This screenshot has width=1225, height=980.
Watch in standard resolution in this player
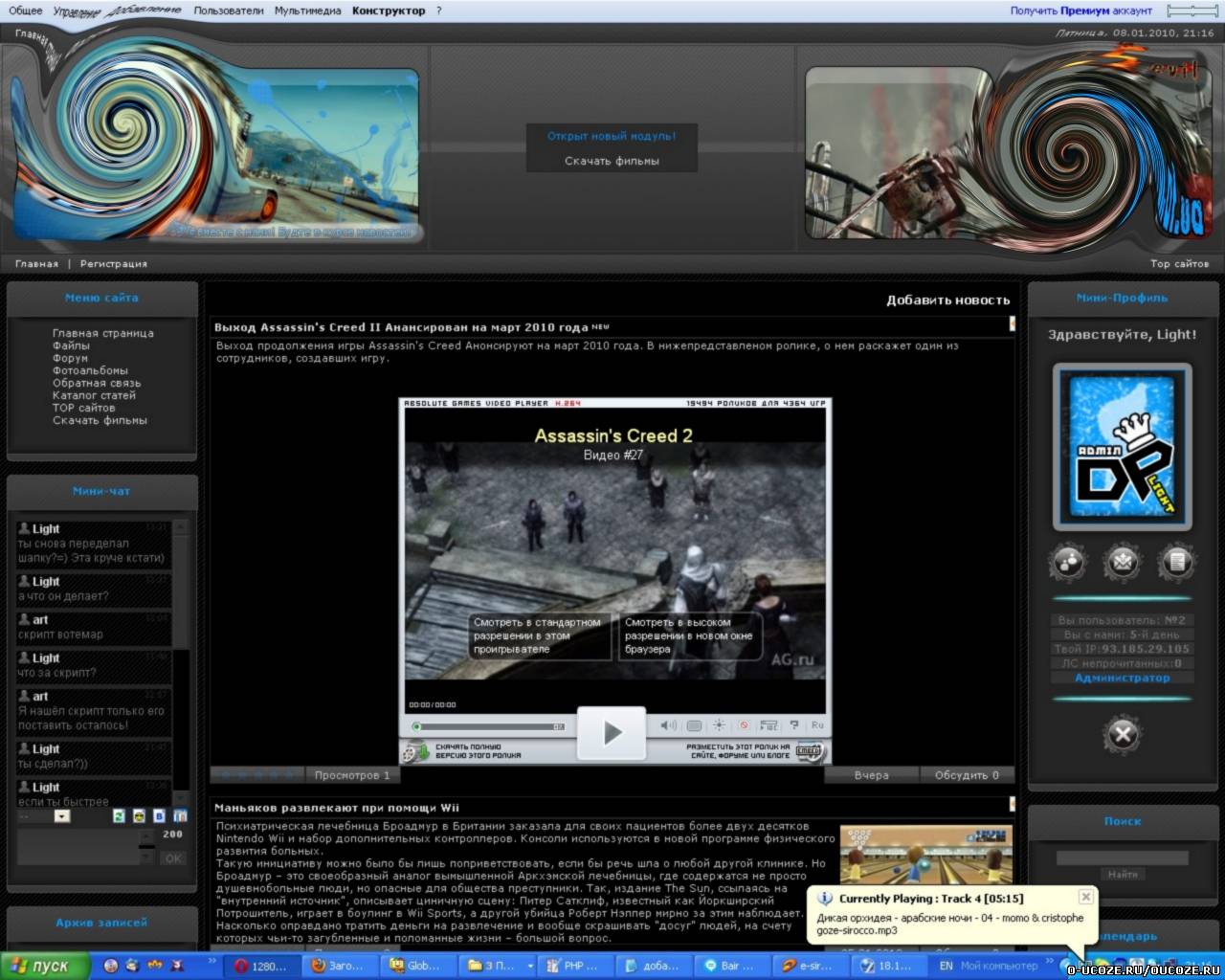point(539,635)
